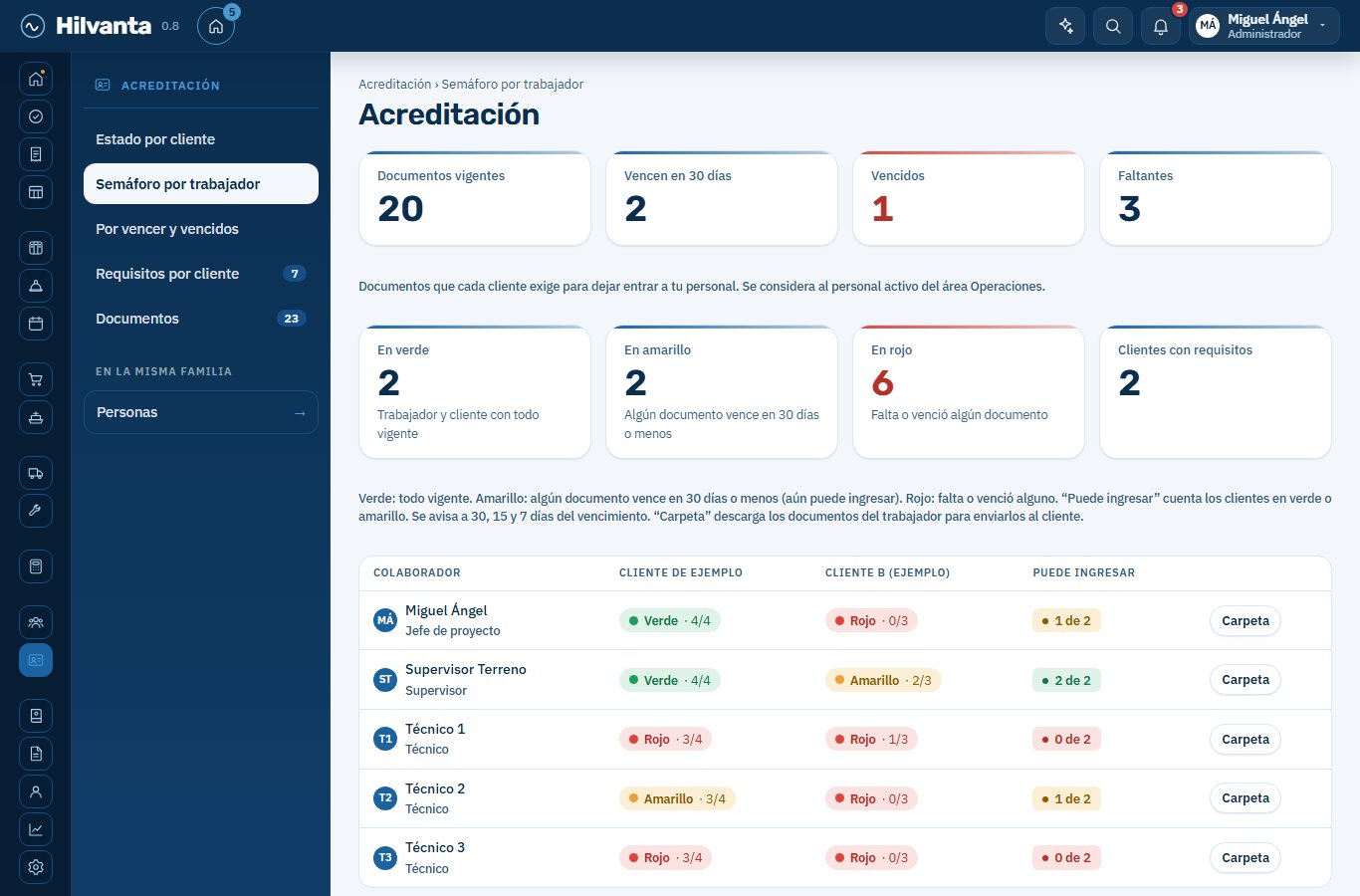1360x896 pixels.
Task: Open the shopping cart module icon
Action: coord(36,379)
